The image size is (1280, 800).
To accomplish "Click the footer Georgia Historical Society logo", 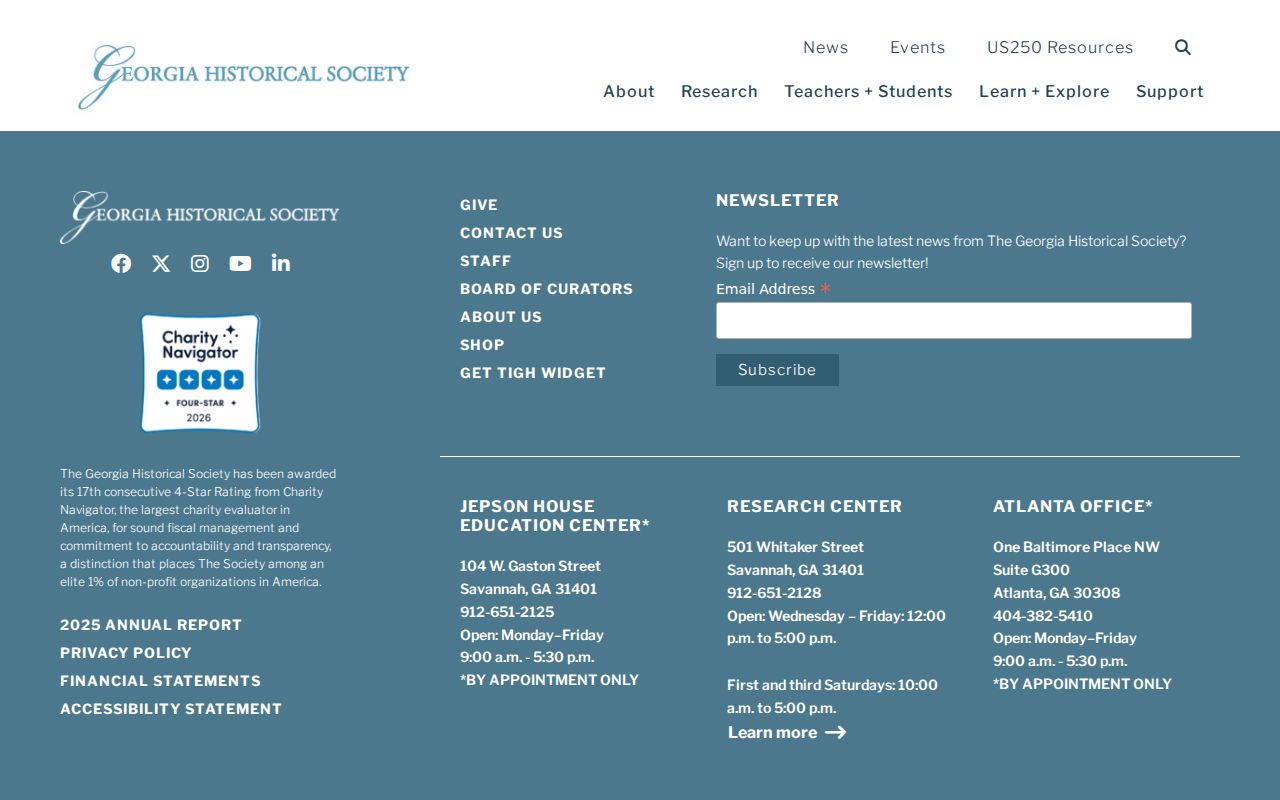I will [200, 217].
